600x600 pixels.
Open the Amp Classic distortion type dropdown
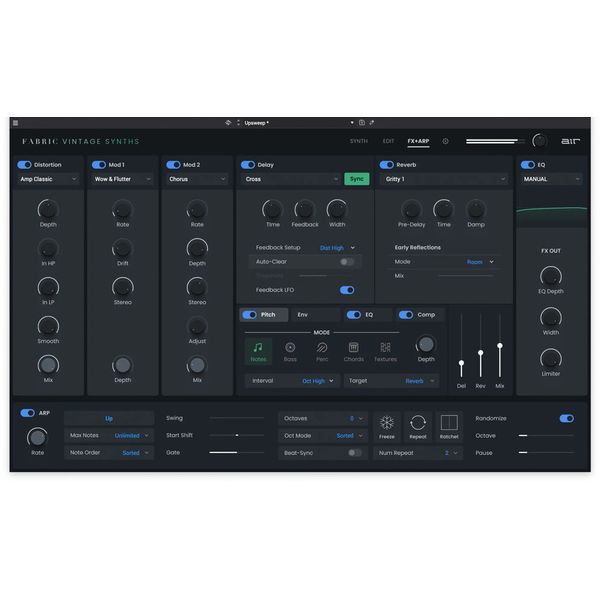(x=48, y=179)
